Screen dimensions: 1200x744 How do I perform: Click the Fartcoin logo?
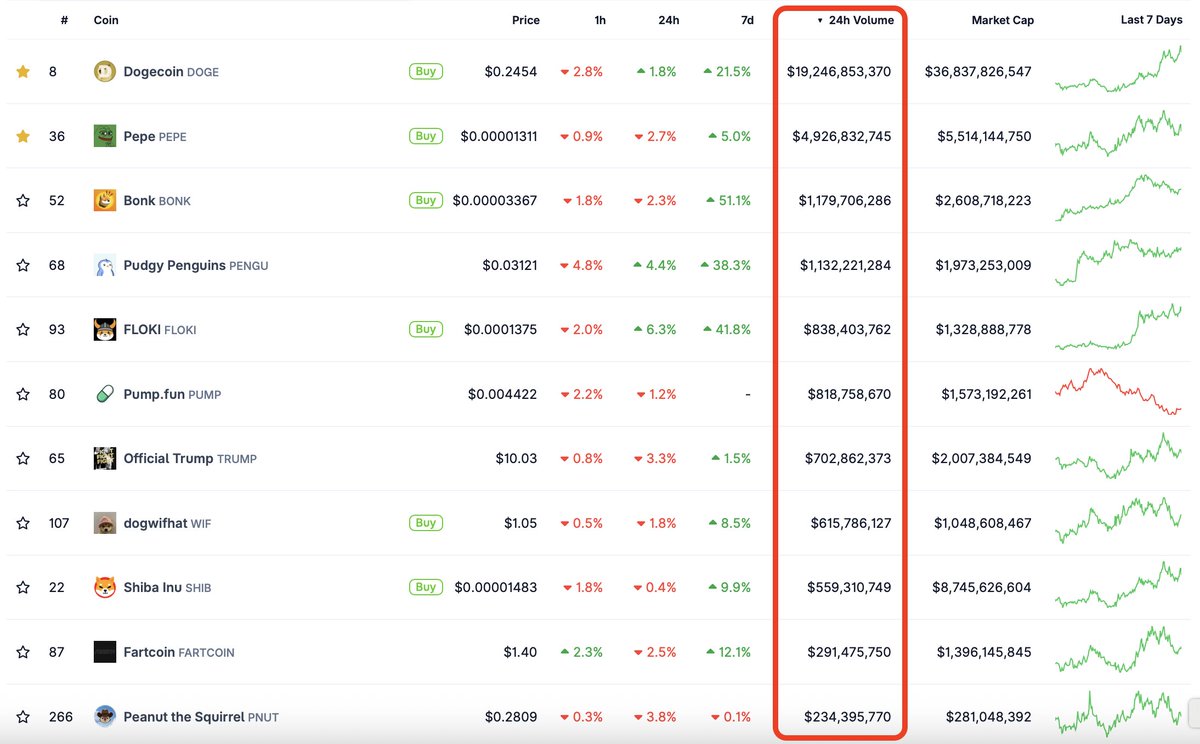[105, 652]
